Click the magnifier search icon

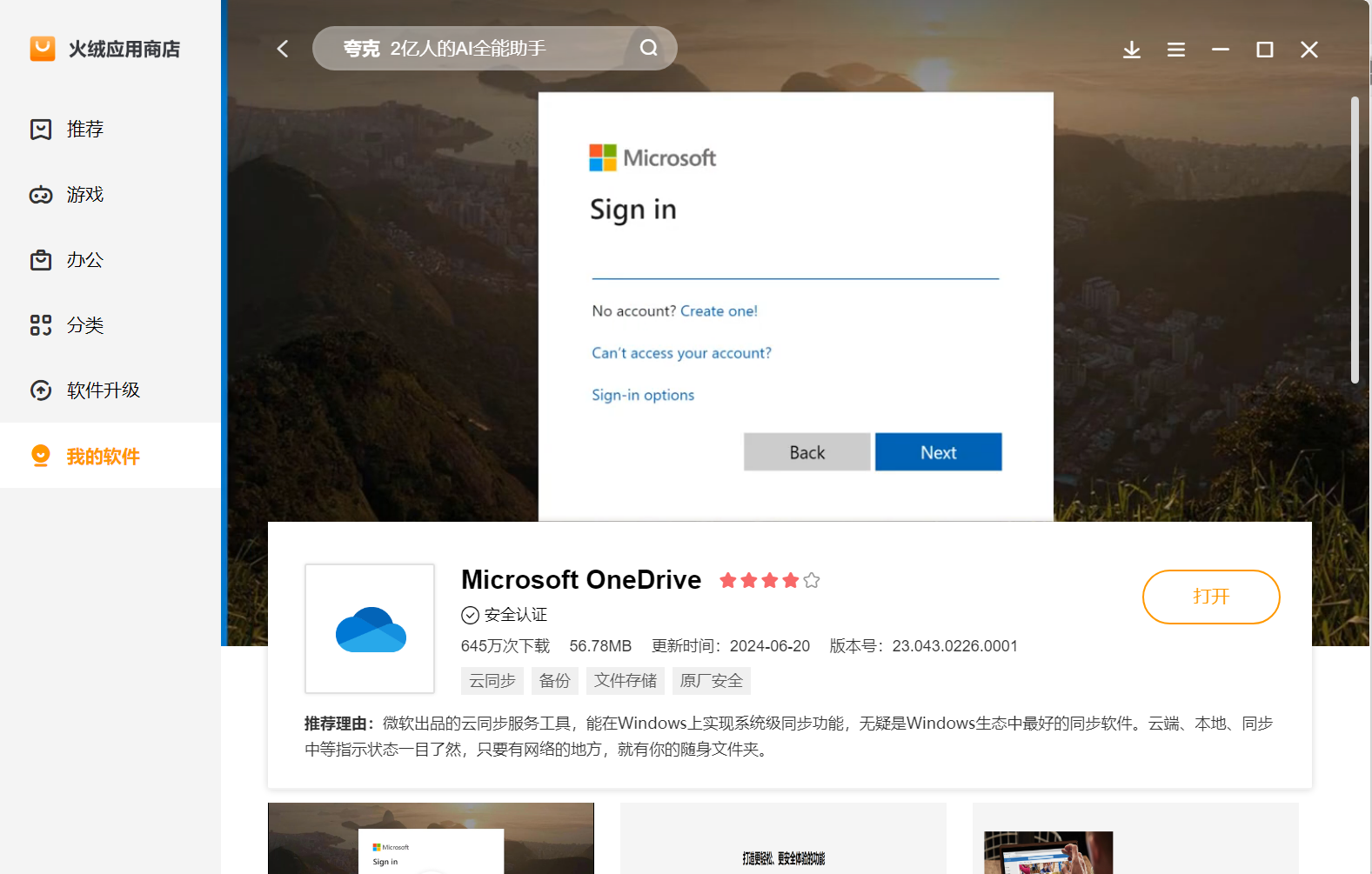(x=649, y=48)
